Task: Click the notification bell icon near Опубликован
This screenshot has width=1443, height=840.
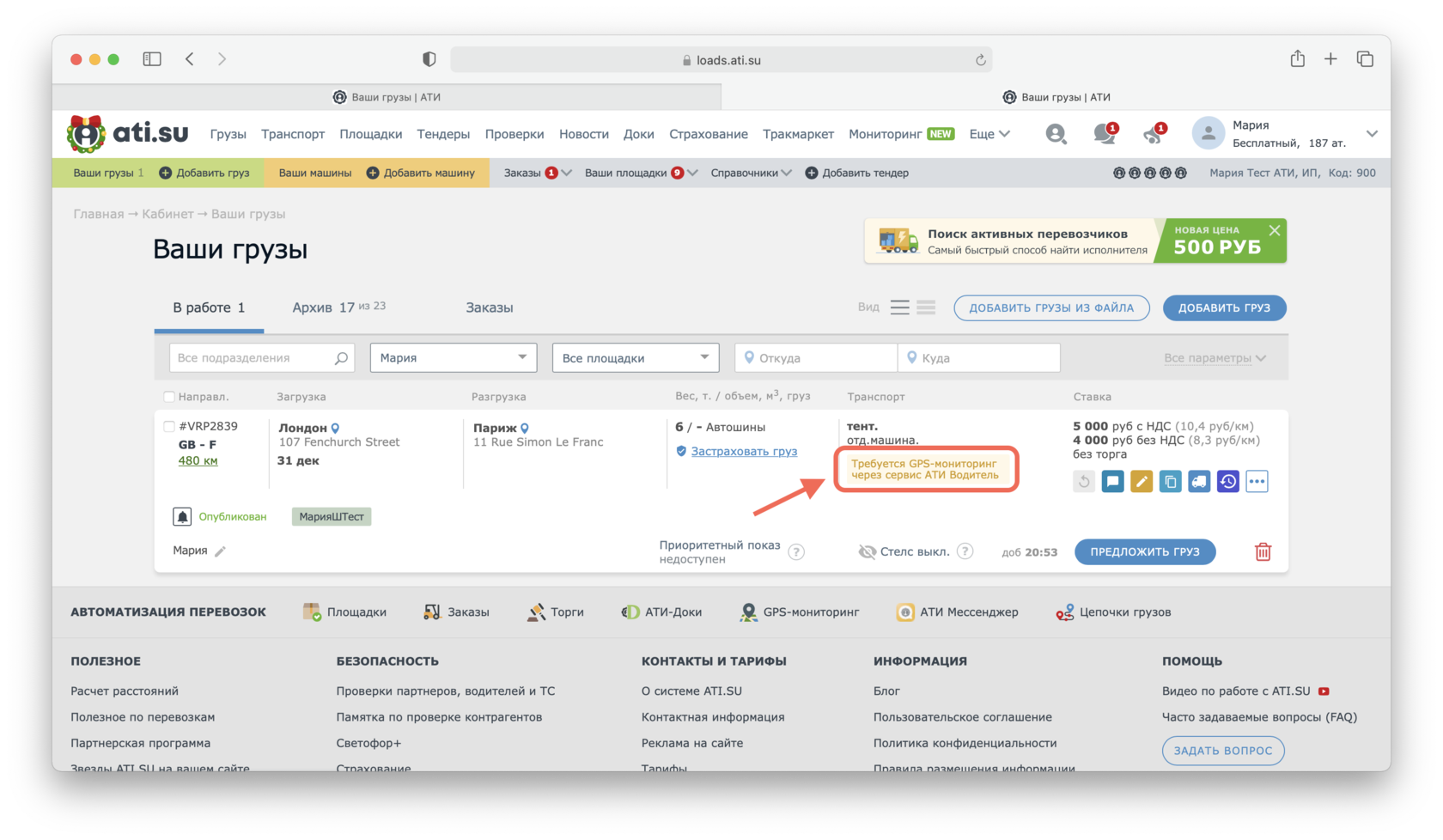Action: click(182, 516)
